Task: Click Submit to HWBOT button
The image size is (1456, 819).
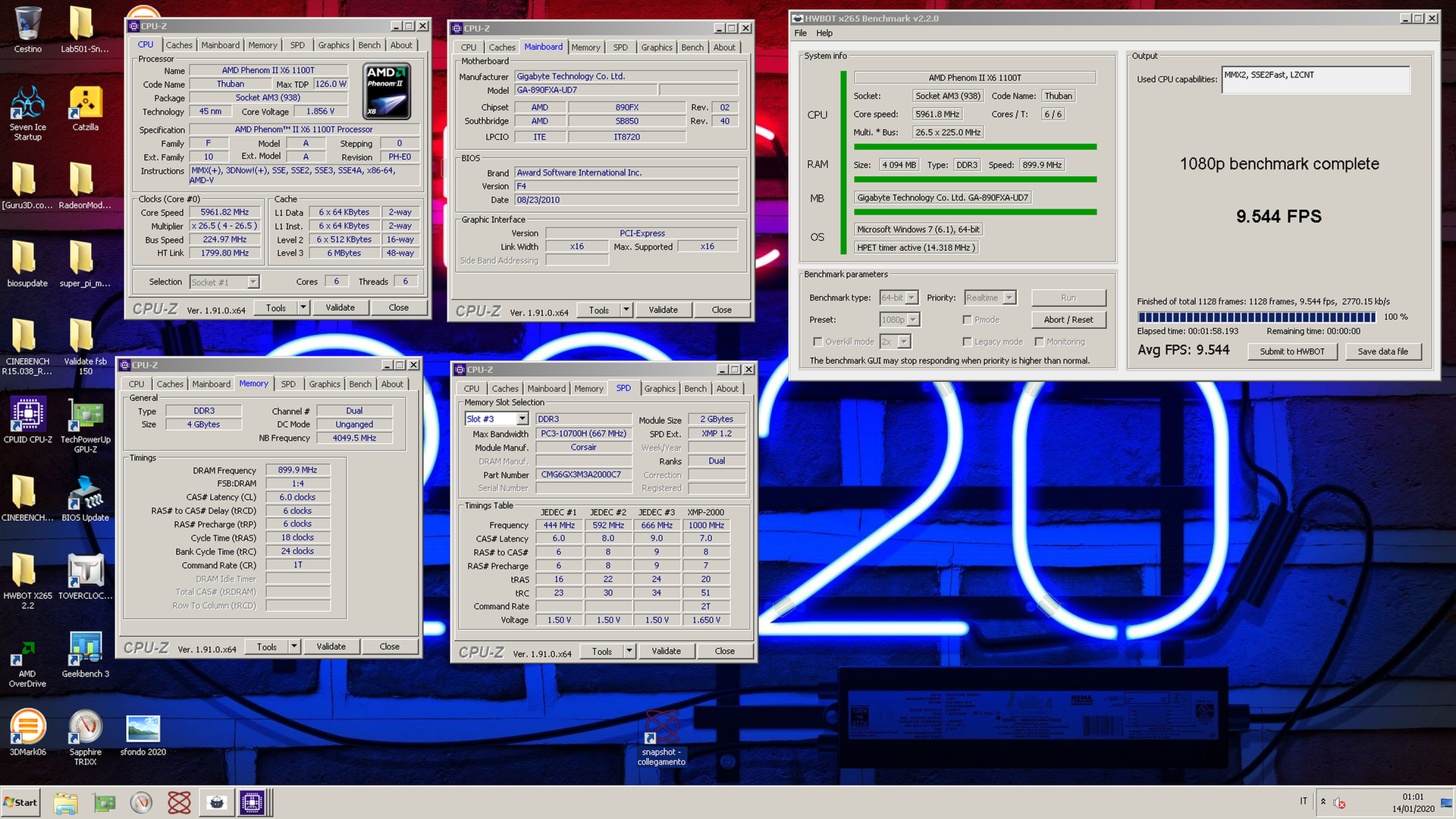Action: 1292,352
